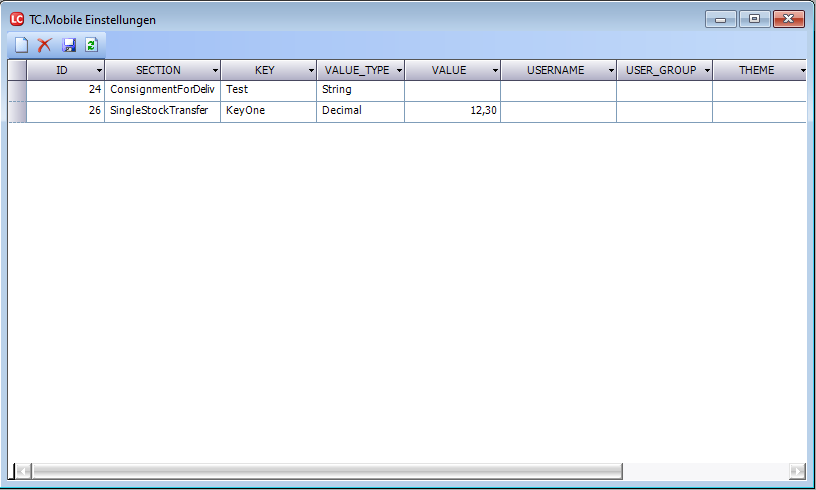Viewport: 816px width, 490px height.
Task: Select the row header for ID 24
Action: click(17, 90)
